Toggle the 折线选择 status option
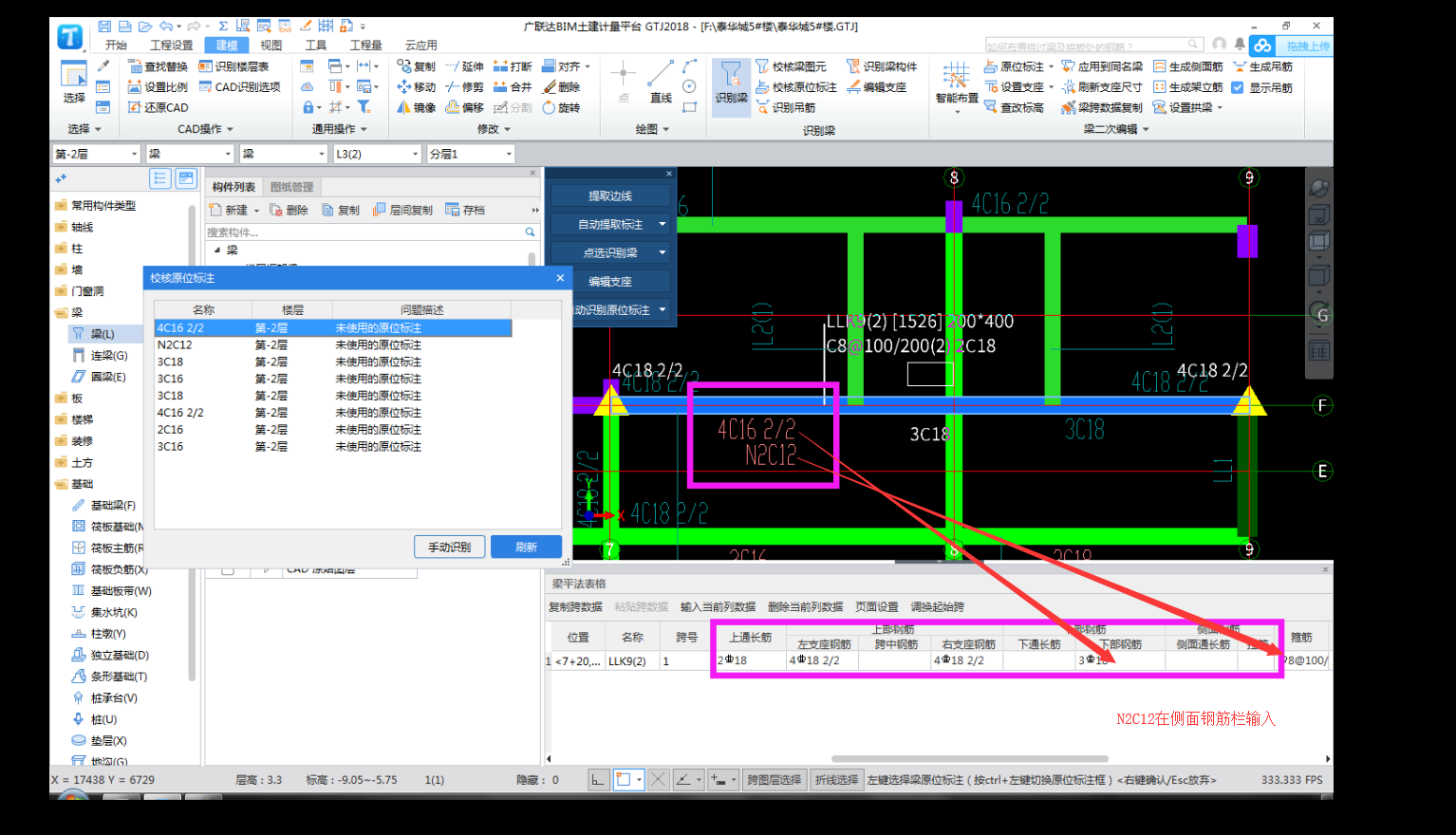 [x=835, y=780]
